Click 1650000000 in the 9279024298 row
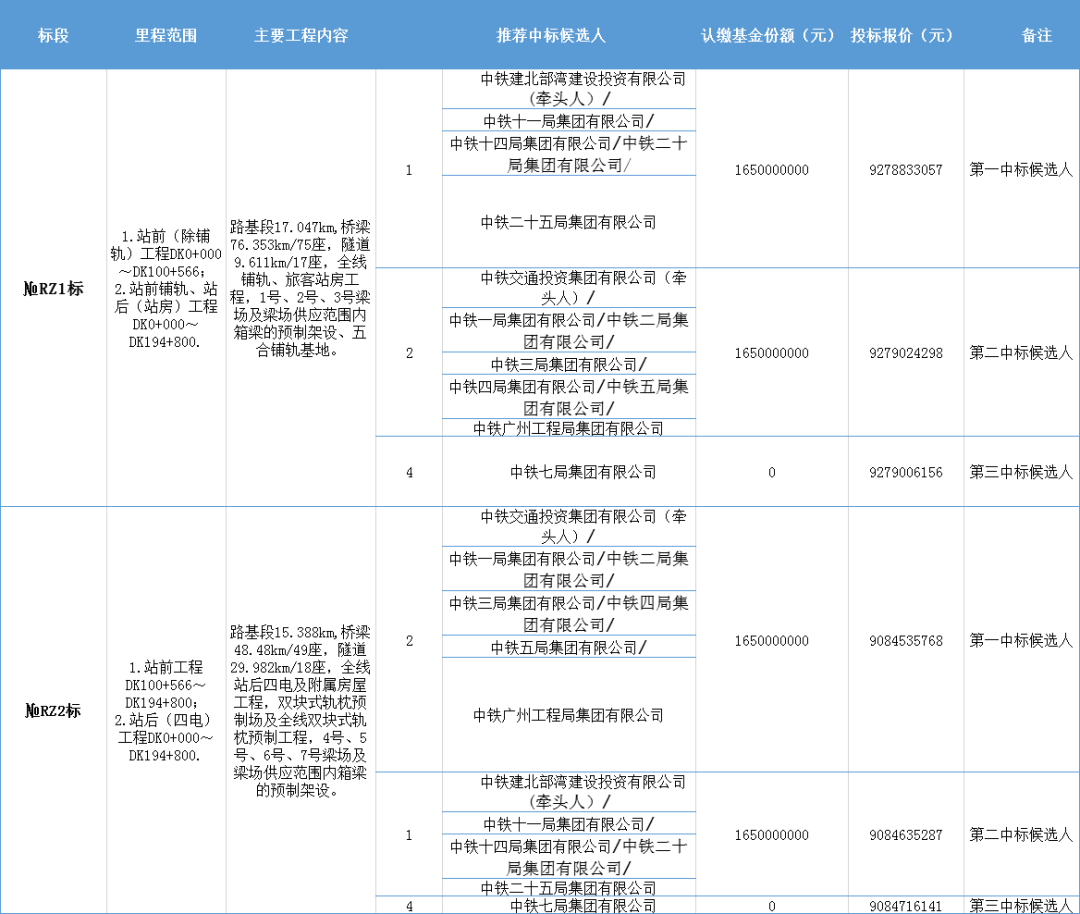 point(771,353)
